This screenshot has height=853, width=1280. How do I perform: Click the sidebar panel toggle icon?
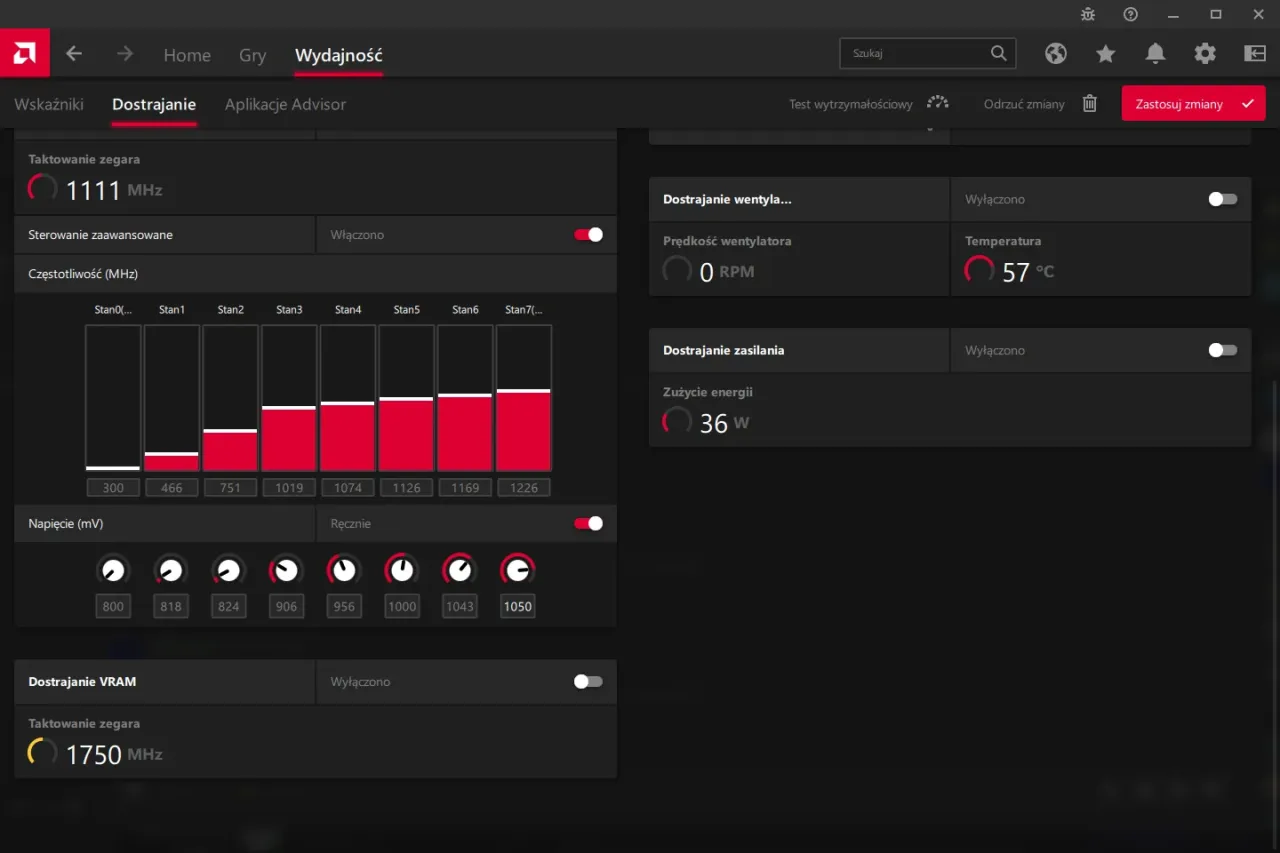[1255, 54]
